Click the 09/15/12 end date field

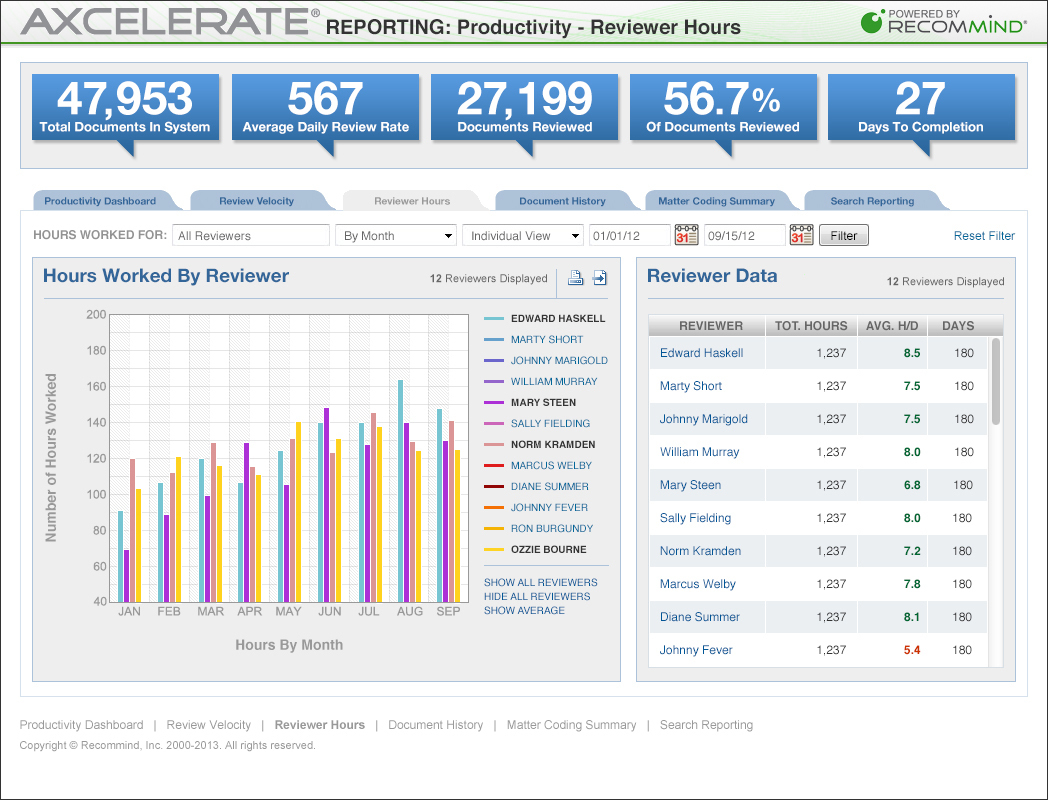point(744,235)
